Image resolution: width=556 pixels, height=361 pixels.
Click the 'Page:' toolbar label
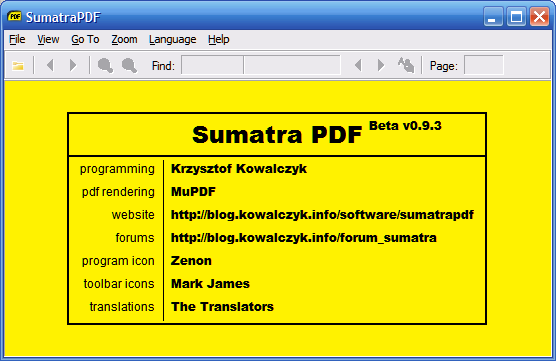tap(444, 66)
